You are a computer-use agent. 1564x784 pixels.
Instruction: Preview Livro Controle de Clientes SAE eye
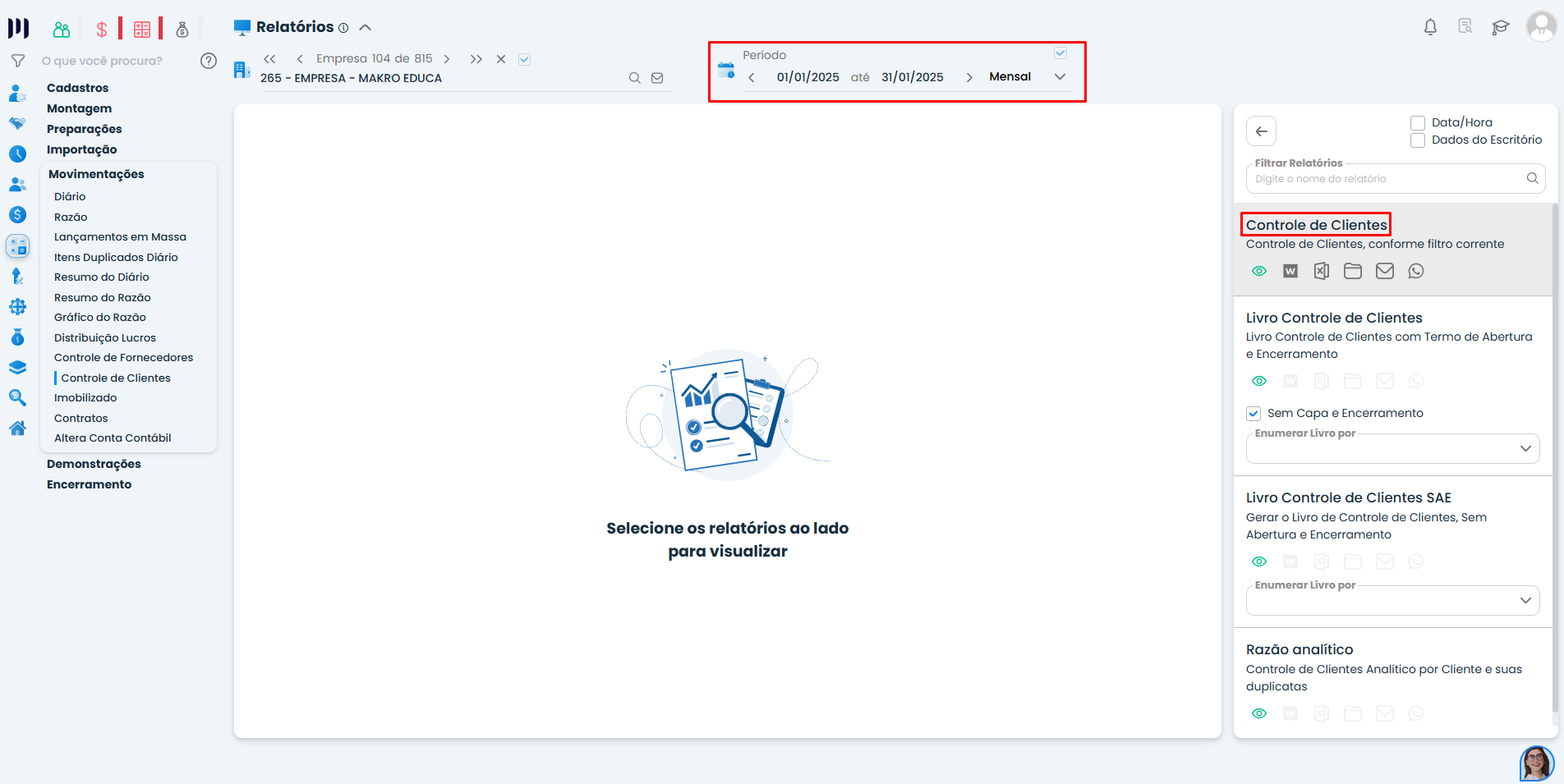click(1259, 562)
